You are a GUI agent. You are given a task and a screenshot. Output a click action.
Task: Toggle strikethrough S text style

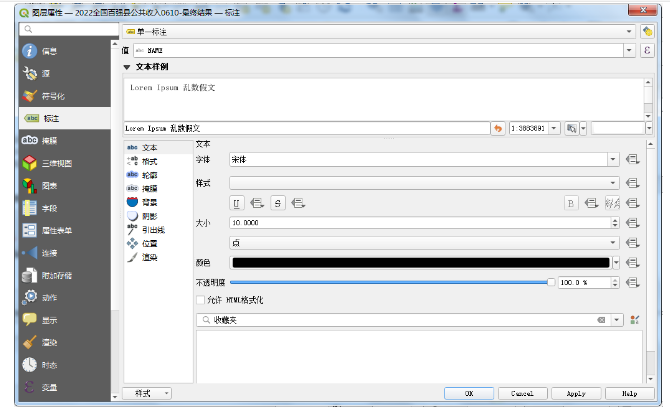coord(278,203)
